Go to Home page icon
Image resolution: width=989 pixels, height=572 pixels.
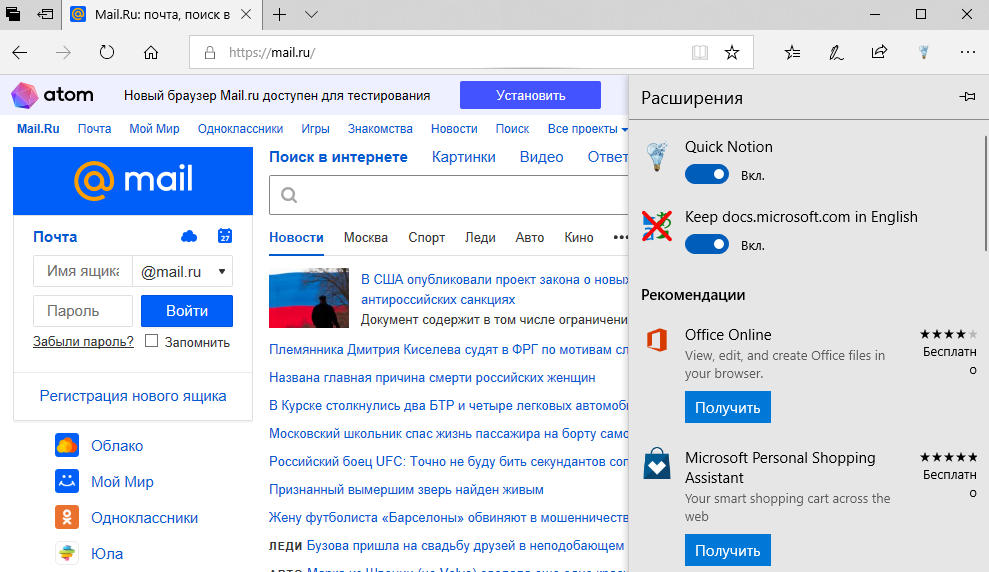pyautogui.click(x=151, y=52)
